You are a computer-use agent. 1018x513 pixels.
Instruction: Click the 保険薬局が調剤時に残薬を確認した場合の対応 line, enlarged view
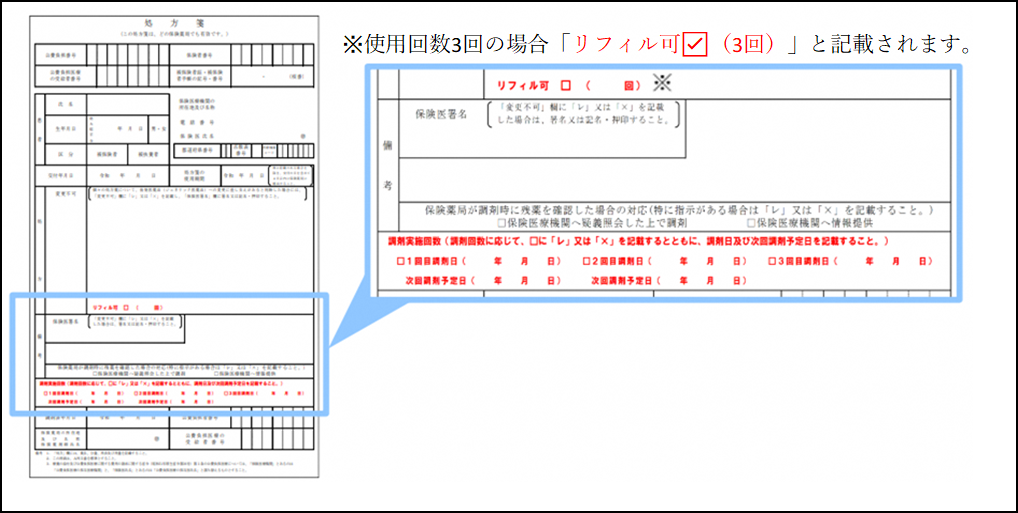click(679, 210)
